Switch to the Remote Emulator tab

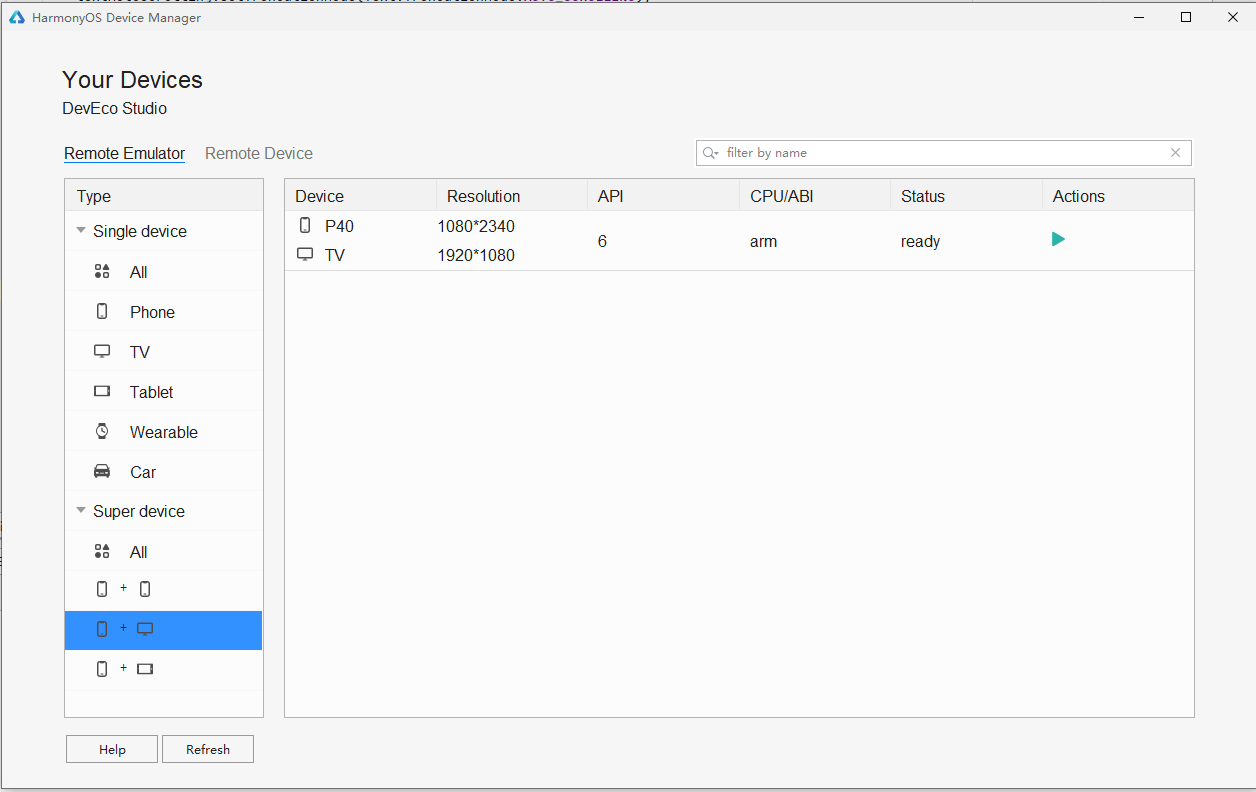[124, 153]
